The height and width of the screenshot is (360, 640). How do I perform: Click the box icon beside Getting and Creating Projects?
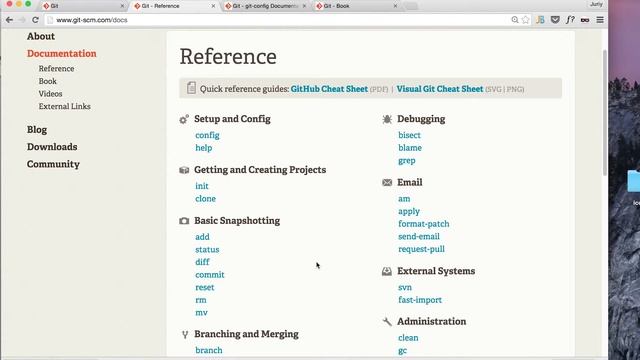point(184,170)
